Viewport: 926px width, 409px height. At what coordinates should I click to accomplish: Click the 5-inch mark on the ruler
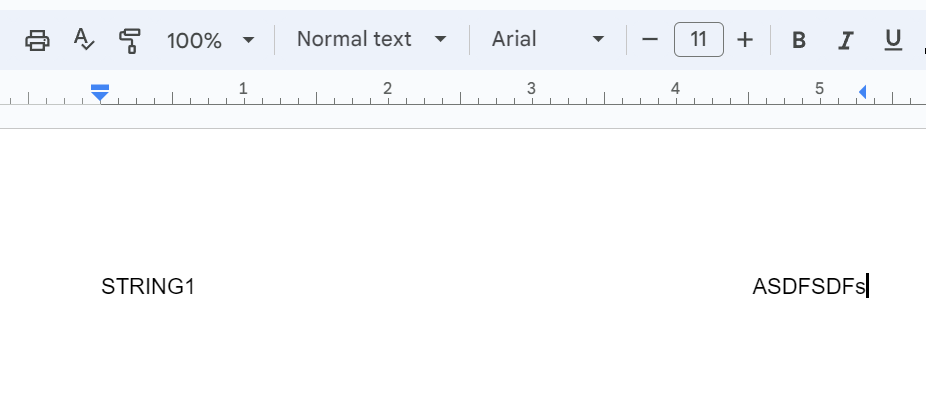819,89
